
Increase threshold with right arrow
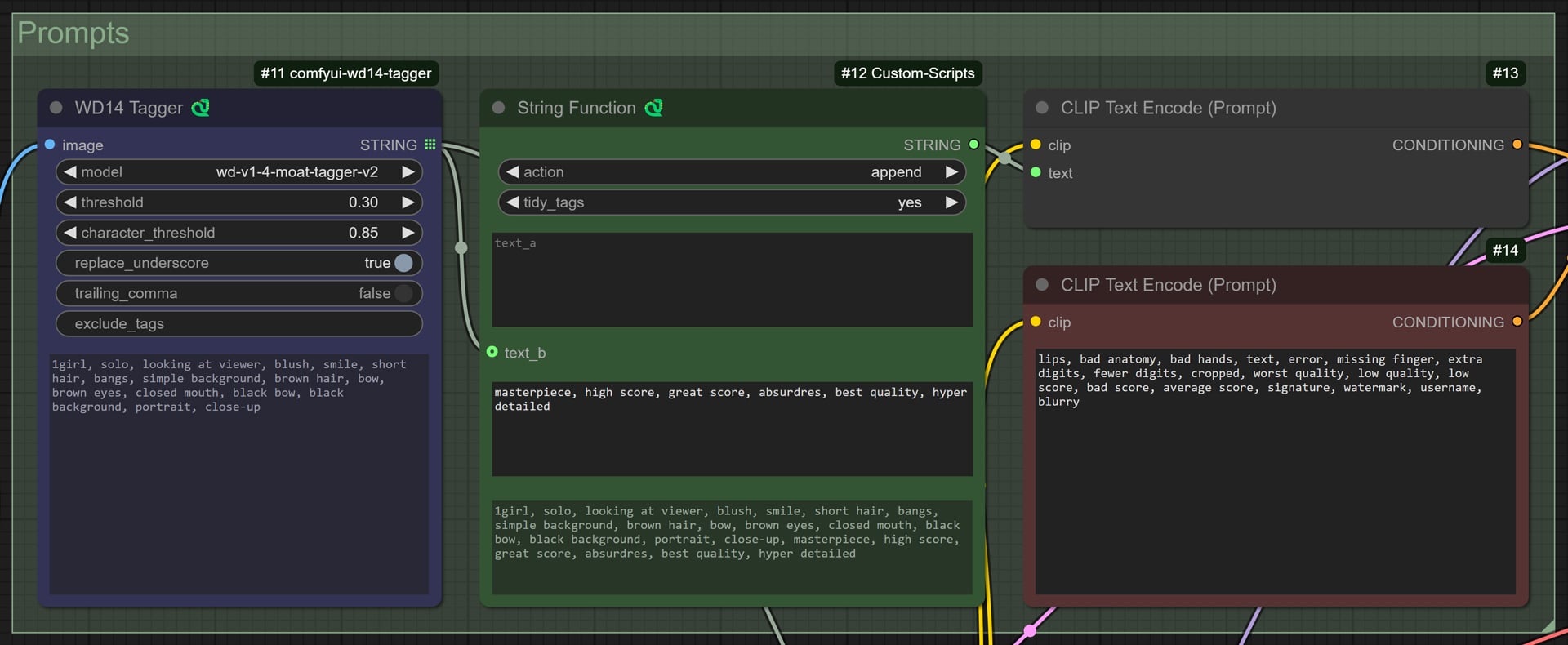coord(408,202)
